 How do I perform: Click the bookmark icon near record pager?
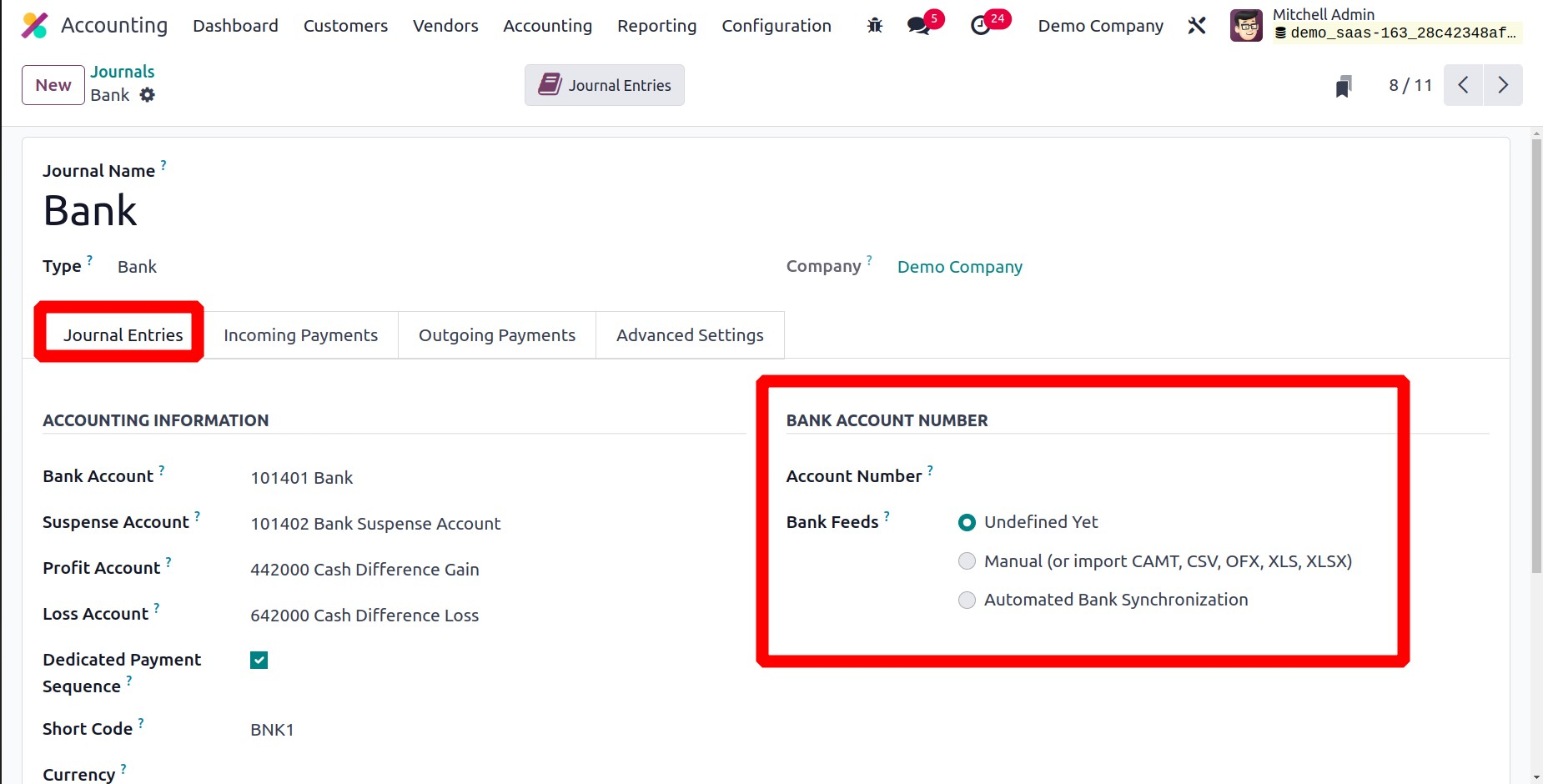coord(1343,86)
